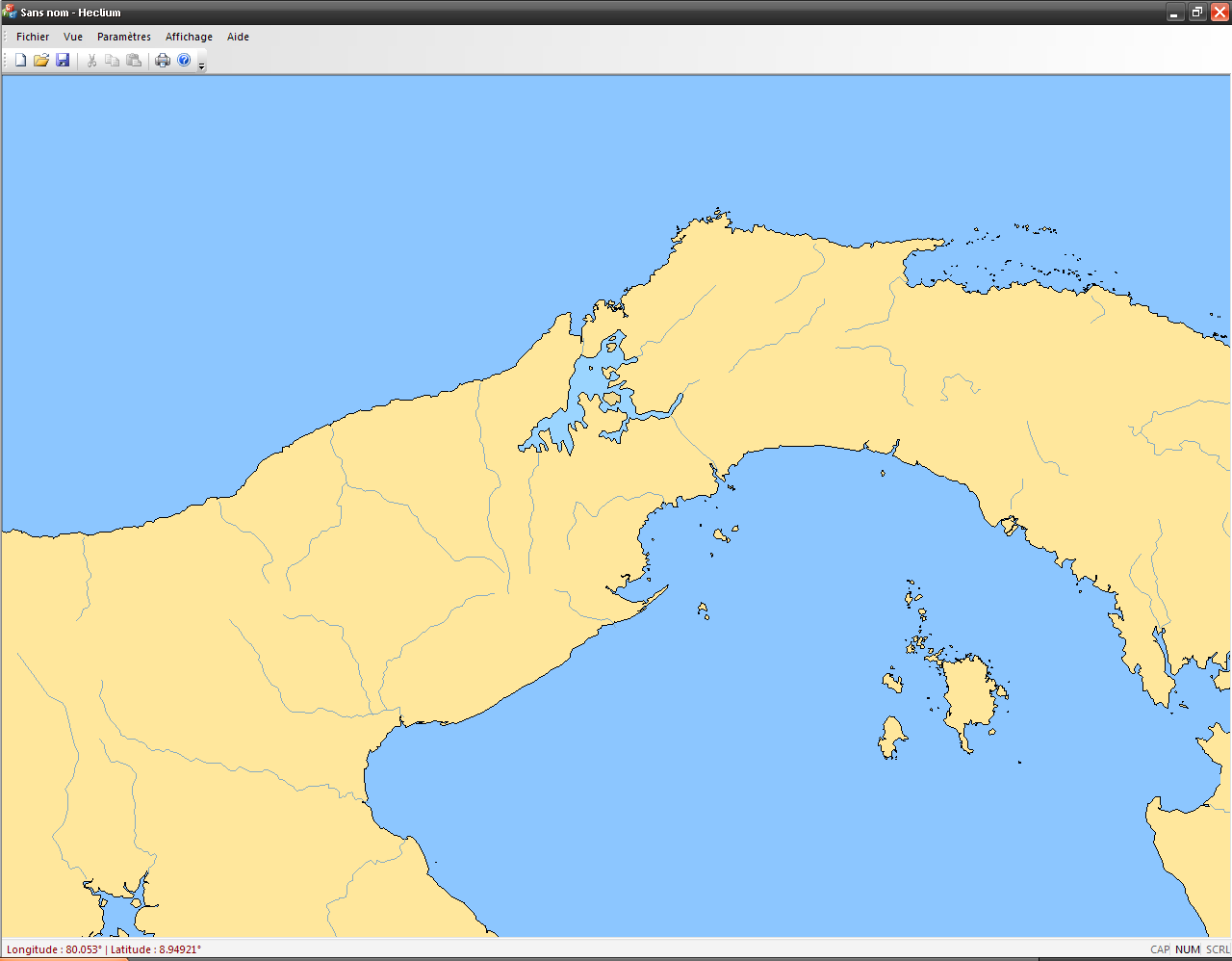Open a file with the folder icon

pyautogui.click(x=41, y=61)
